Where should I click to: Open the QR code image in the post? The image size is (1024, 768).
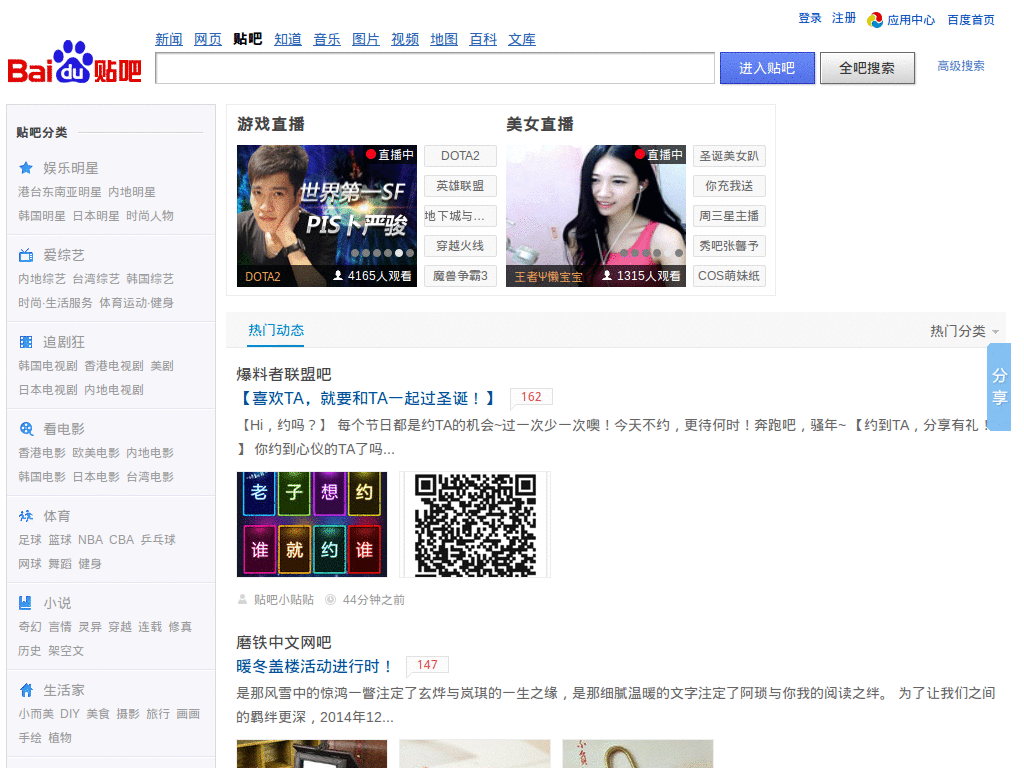[475, 524]
